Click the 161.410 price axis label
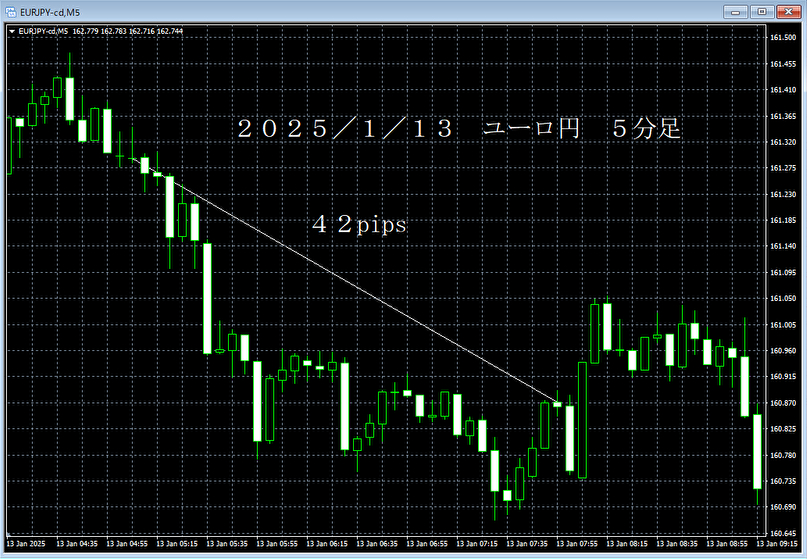 click(783, 90)
